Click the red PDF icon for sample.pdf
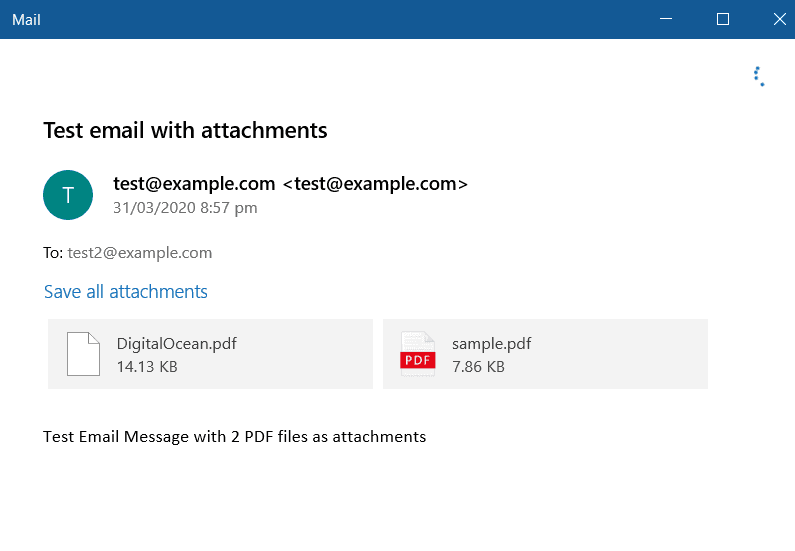The width and height of the screenshot is (795, 551). 418,354
